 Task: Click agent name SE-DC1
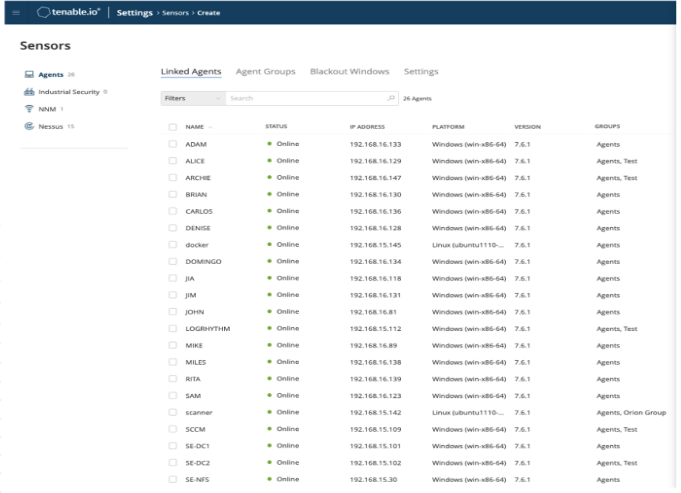pos(198,446)
